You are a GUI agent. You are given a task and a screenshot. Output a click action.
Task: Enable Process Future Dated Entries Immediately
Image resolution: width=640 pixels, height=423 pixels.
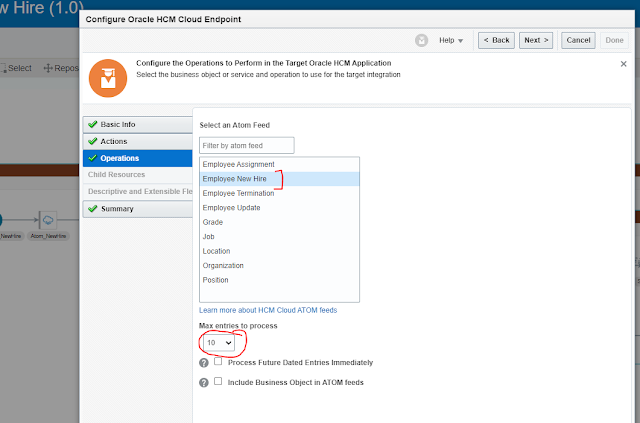pos(218,361)
